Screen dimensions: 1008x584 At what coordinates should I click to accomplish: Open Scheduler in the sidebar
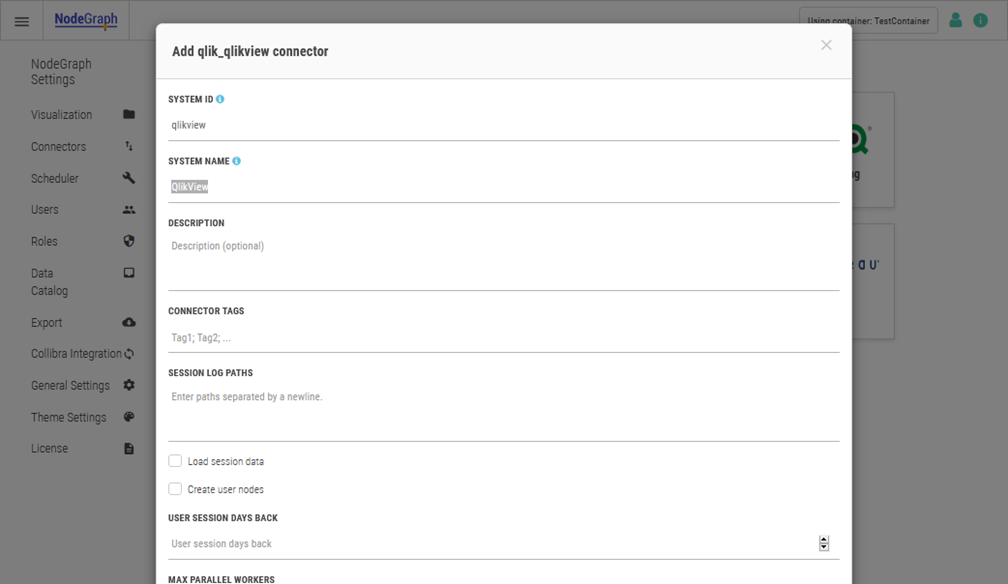pos(55,178)
